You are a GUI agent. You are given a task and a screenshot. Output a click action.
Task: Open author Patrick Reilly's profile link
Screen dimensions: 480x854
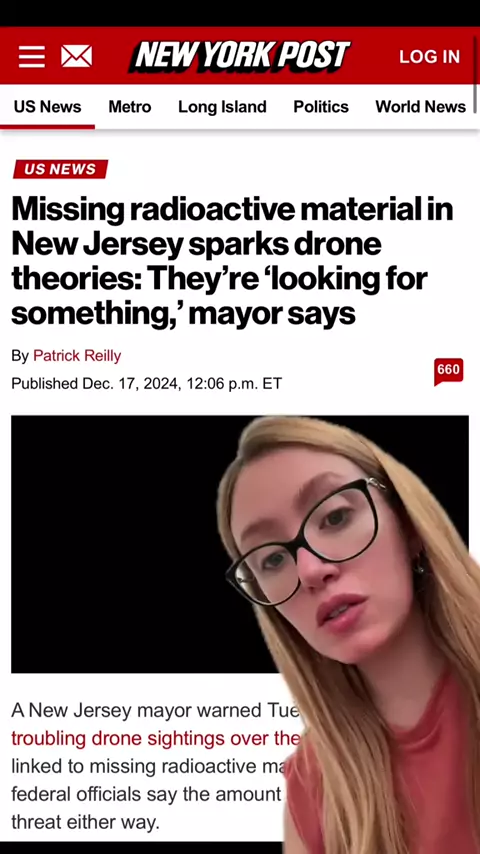pos(77,356)
